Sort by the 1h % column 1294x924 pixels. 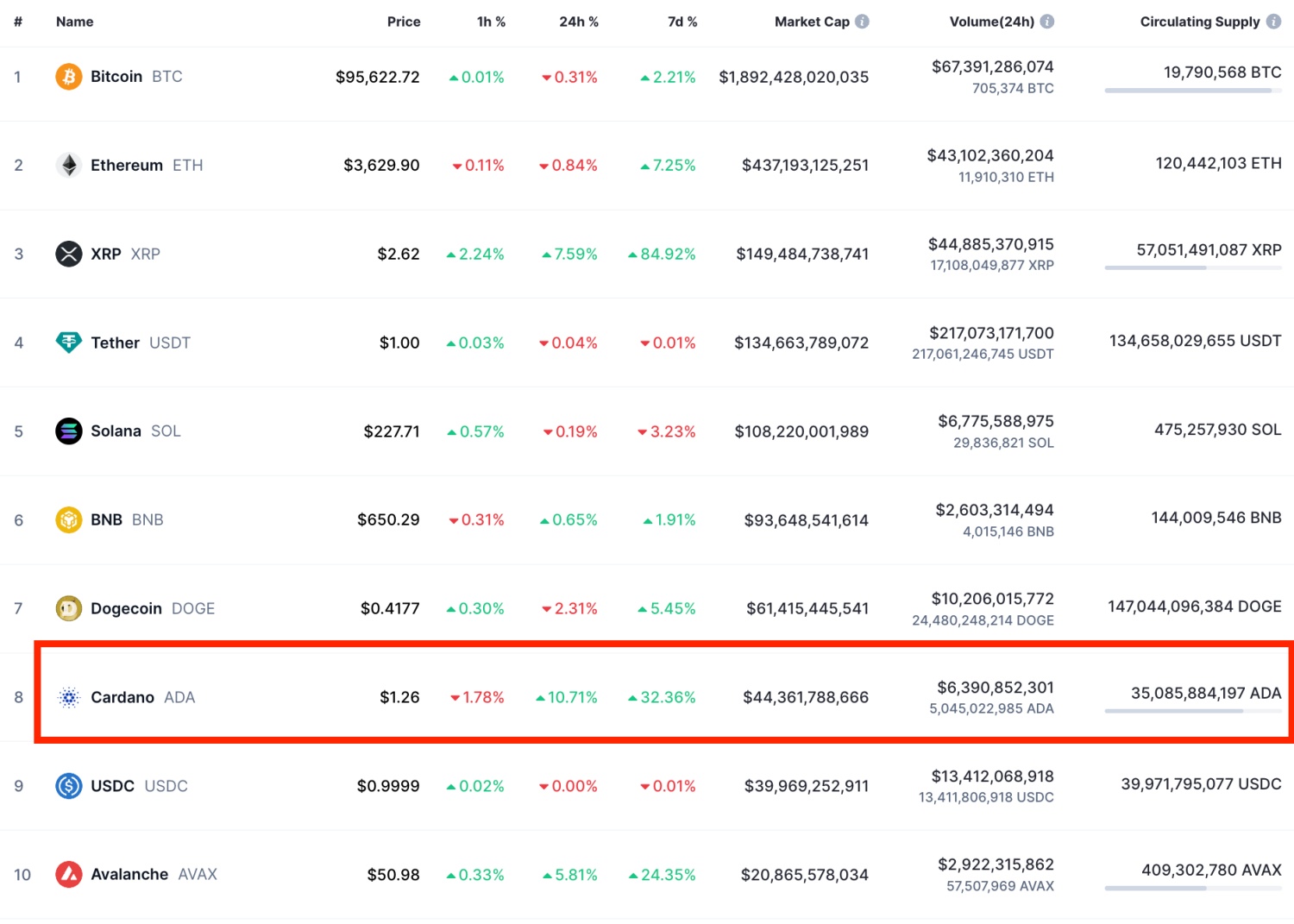[491, 22]
